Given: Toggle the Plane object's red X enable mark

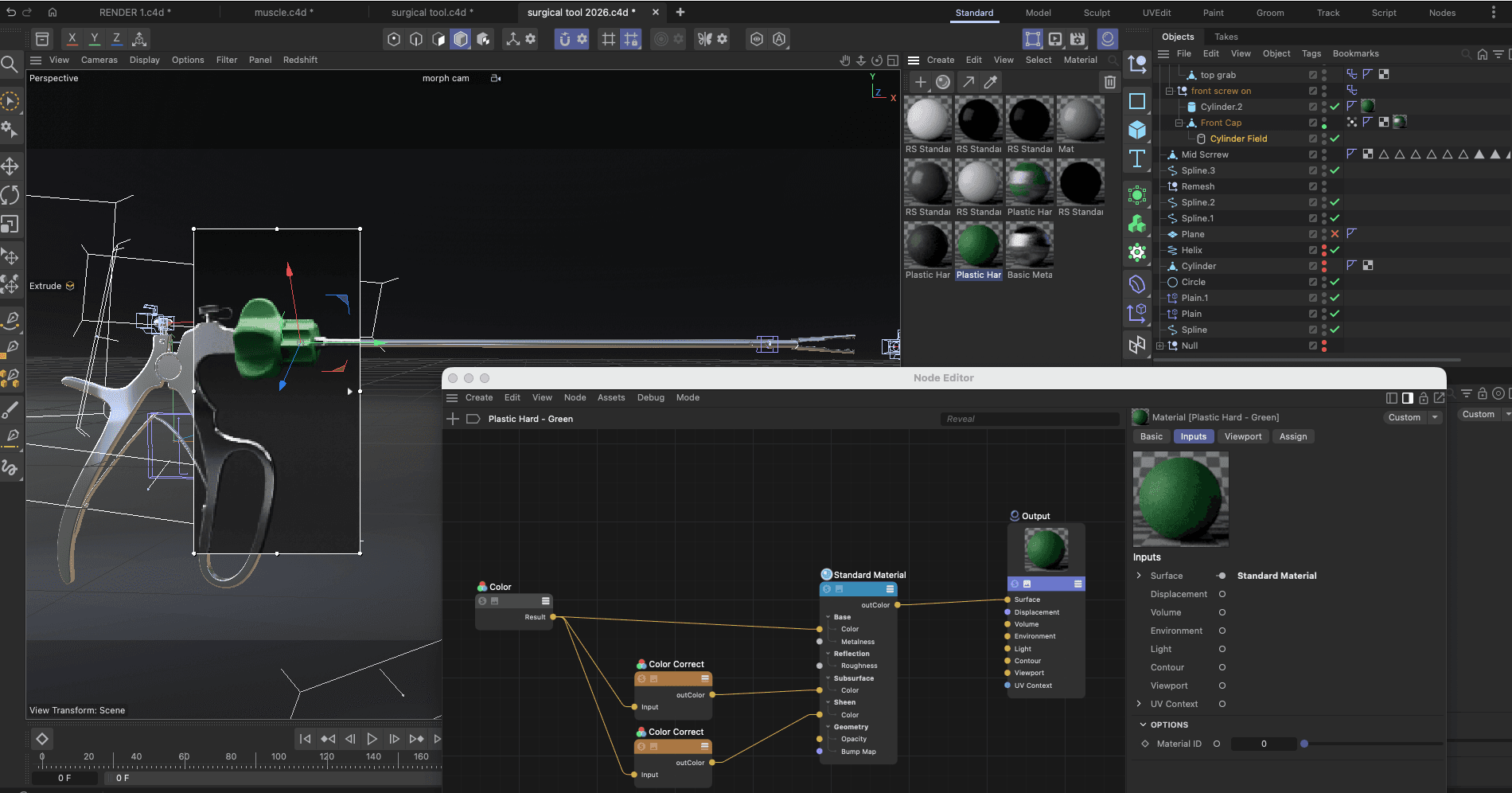Looking at the screenshot, I should [1335, 234].
